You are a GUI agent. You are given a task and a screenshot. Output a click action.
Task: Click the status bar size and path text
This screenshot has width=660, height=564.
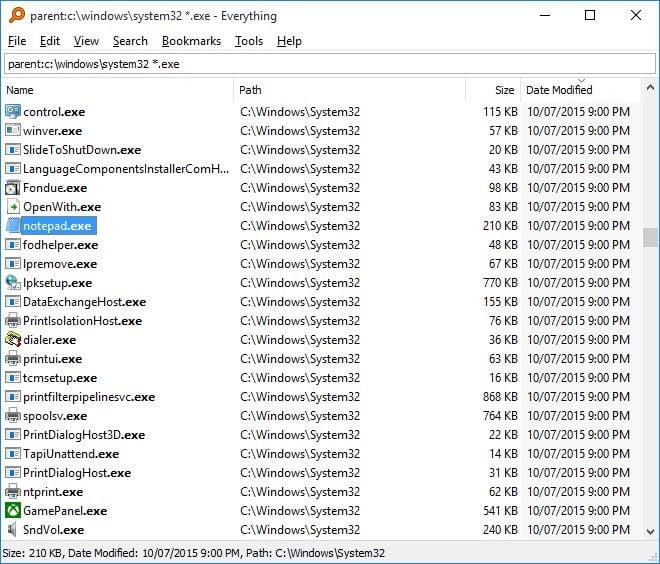[x=194, y=553]
